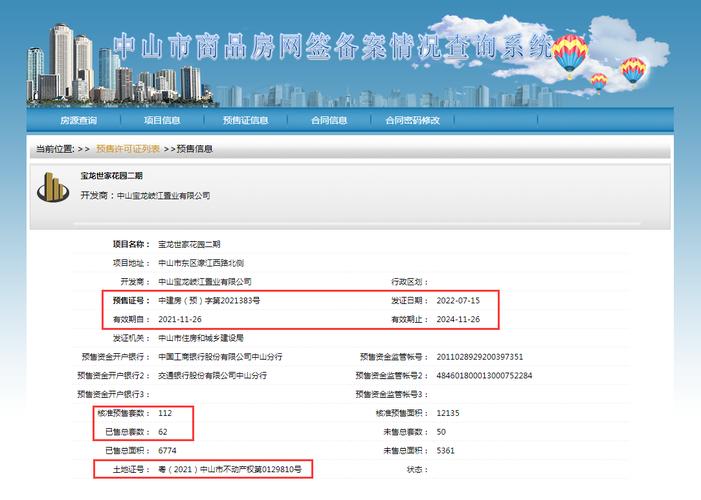Viewport: 701px width, 500px height.
Task: Click the gold building project icon
Action: tap(53, 187)
